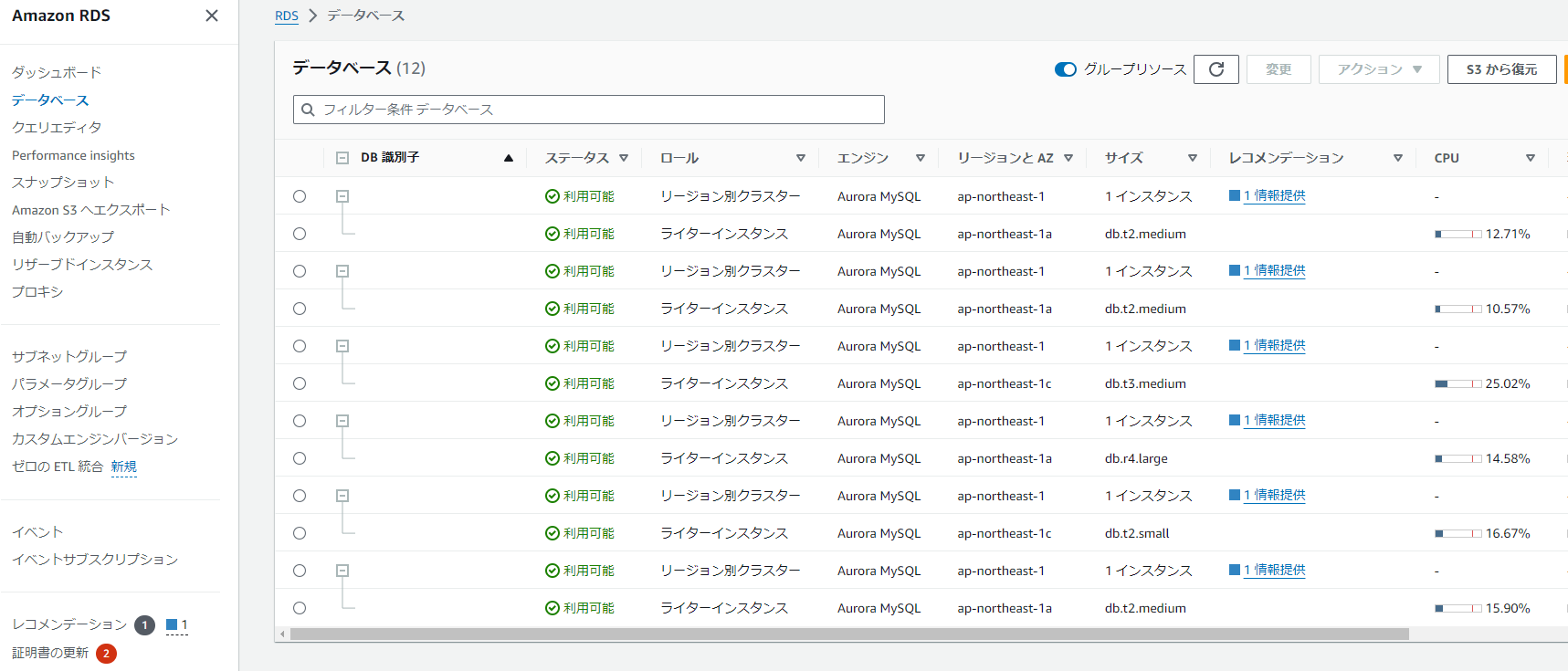
Task: Click the サイズ column sort icon
Action: pos(1192,158)
